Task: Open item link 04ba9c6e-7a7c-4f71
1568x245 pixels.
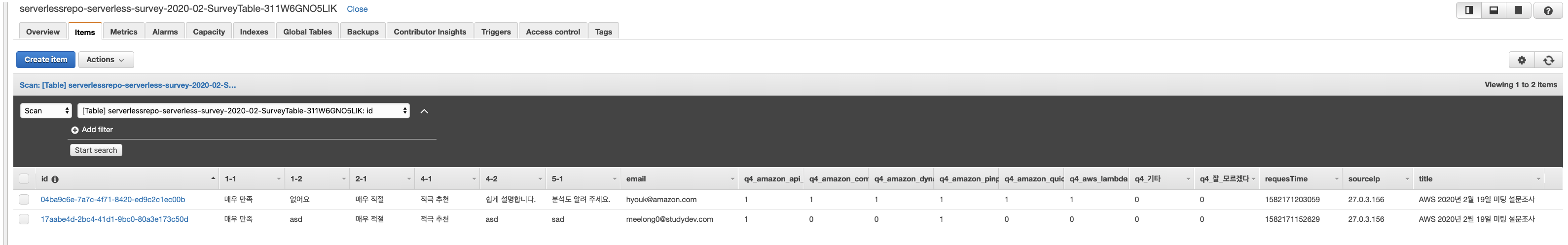Action: 112,200
